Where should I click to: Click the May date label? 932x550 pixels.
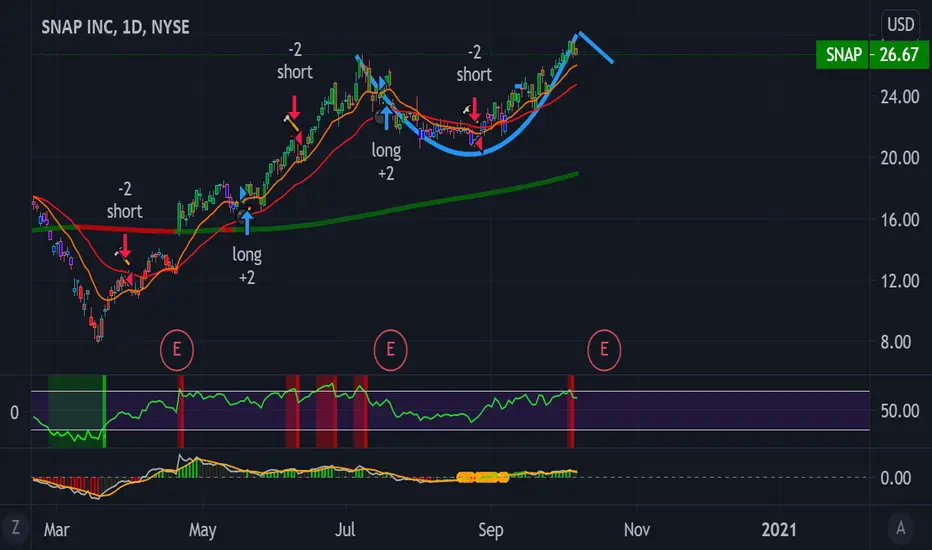(x=202, y=530)
